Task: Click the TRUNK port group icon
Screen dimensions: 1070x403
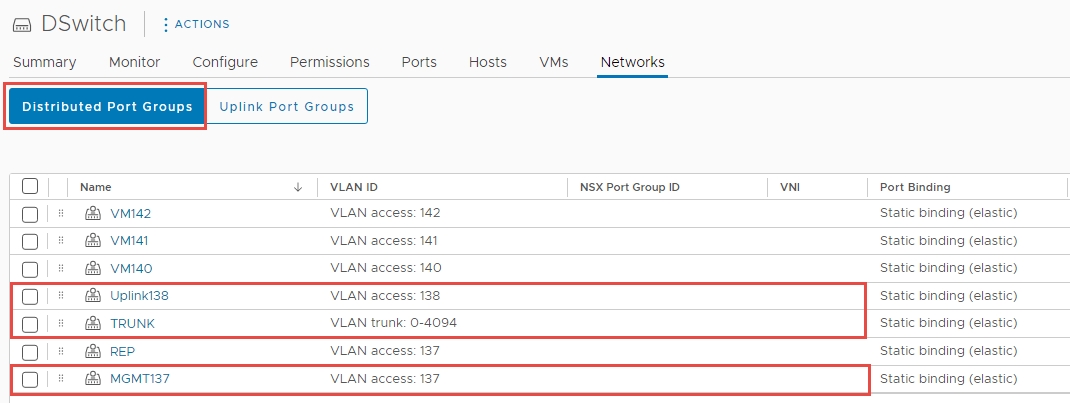Action: [x=94, y=323]
